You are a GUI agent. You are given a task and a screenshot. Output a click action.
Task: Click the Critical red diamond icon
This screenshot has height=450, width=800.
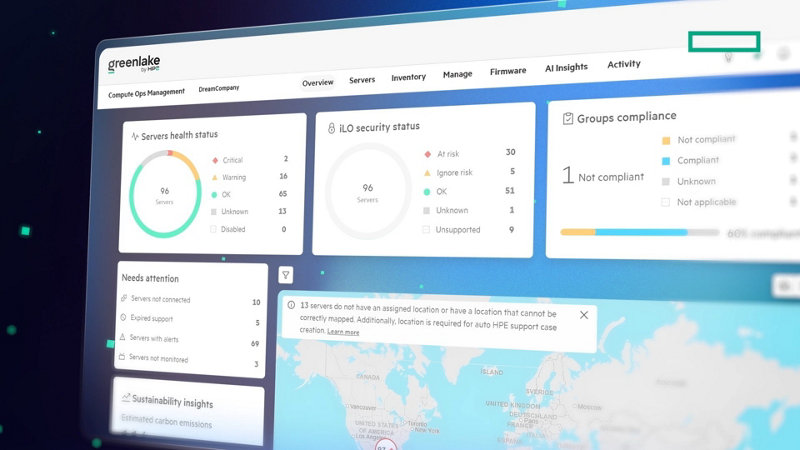click(215, 160)
